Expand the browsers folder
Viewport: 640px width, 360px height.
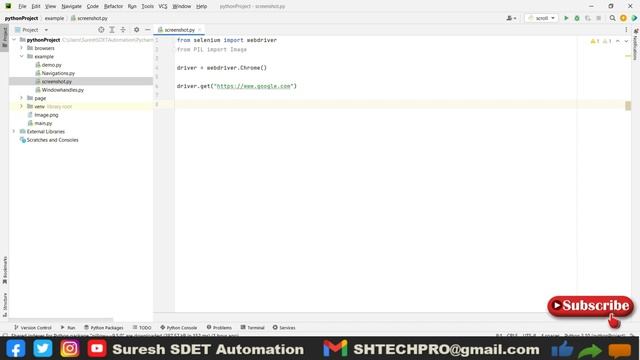pos(22,48)
